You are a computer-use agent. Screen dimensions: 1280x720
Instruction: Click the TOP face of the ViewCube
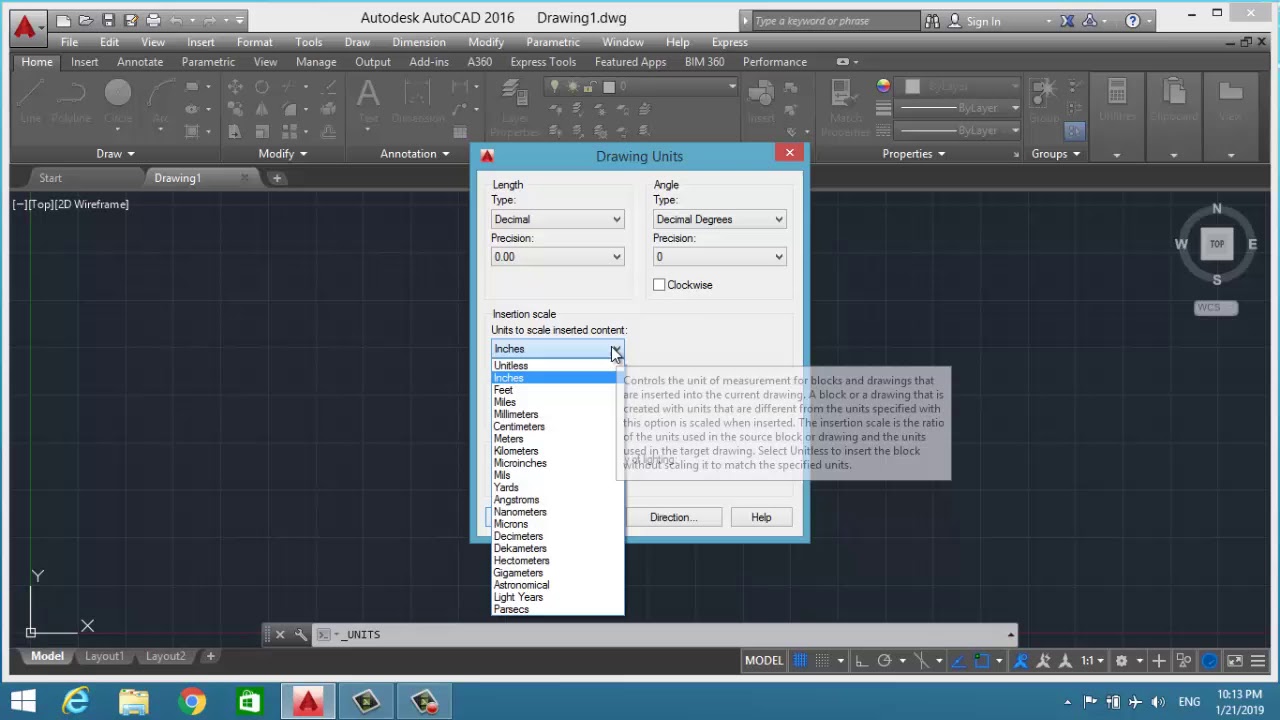(1217, 244)
